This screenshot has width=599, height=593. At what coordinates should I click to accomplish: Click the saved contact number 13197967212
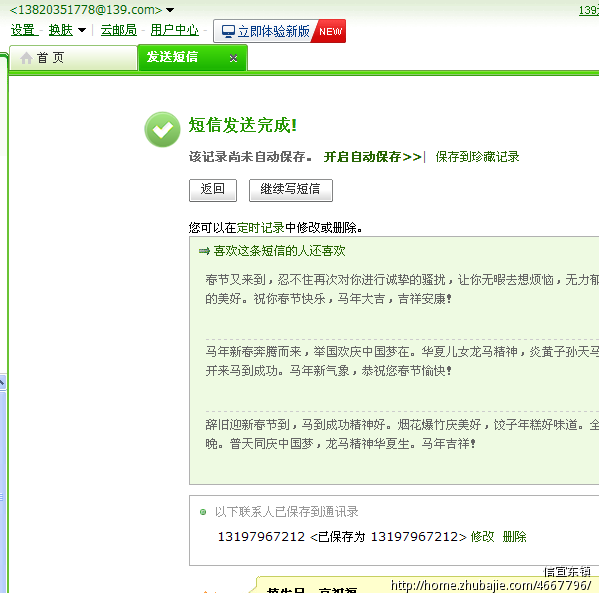[261, 537]
